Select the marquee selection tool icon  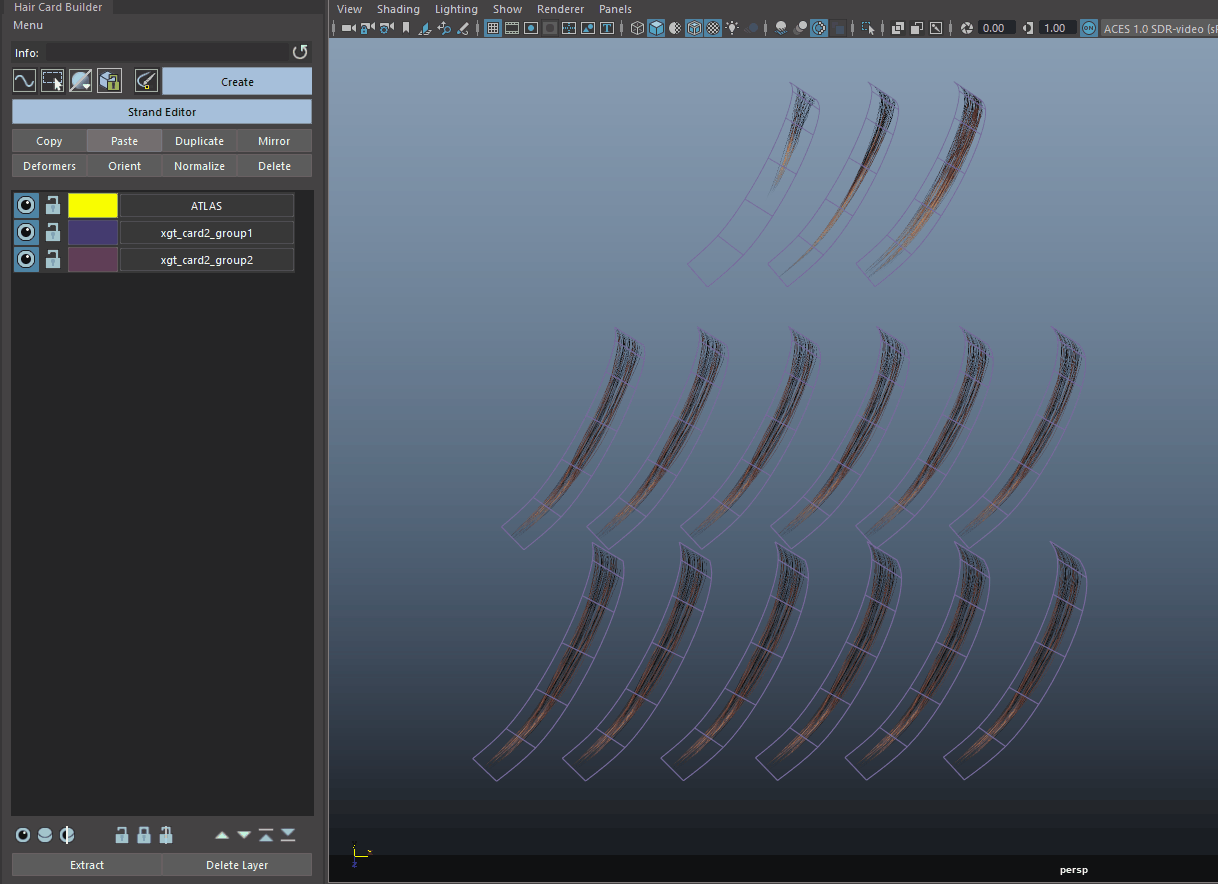52,81
